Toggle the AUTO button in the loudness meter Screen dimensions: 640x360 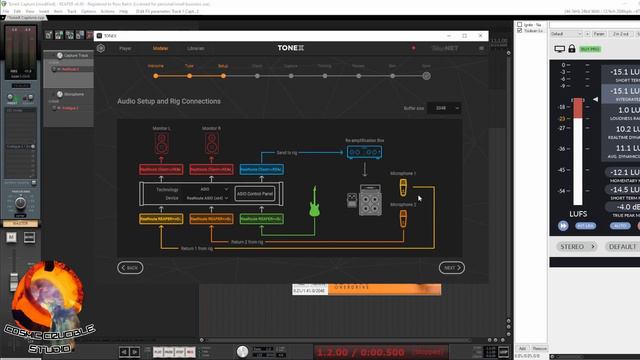coord(620,226)
